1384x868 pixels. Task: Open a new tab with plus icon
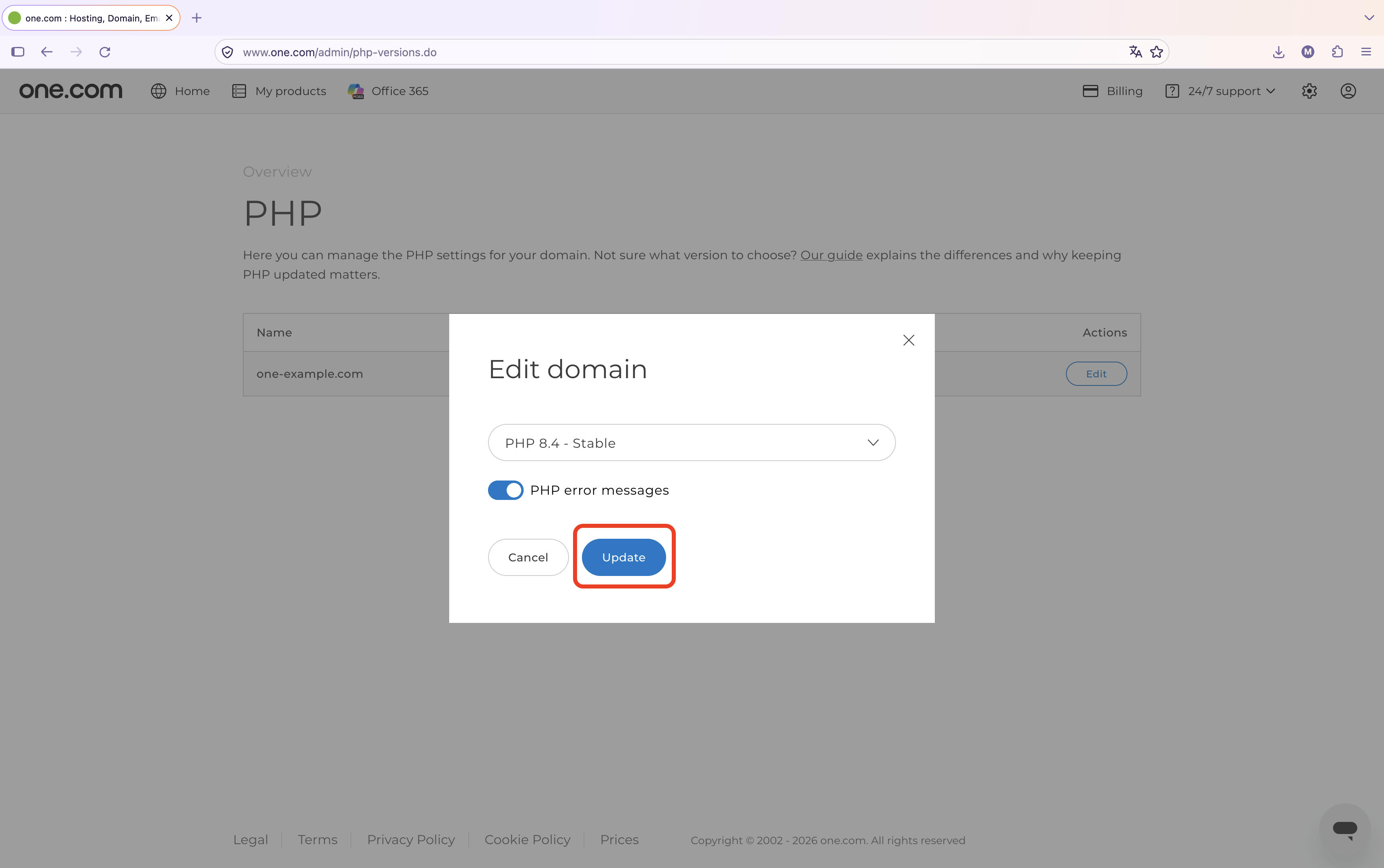pyautogui.click(x=196, y=18)
